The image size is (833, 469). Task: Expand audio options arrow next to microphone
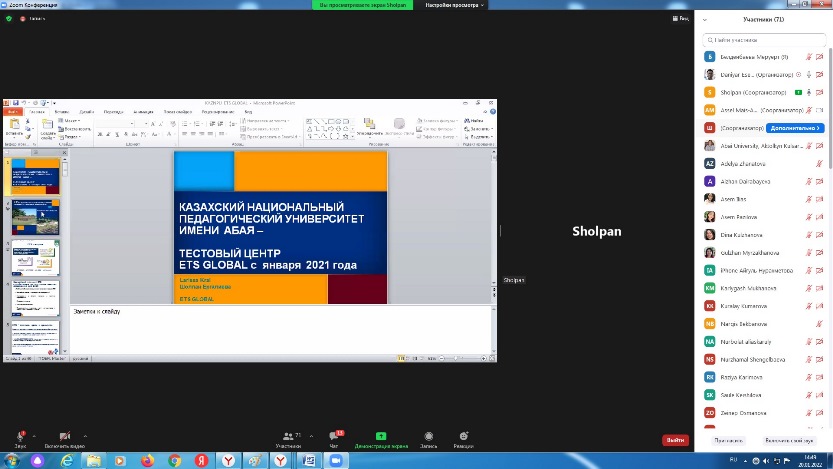(x=34, y=436)
